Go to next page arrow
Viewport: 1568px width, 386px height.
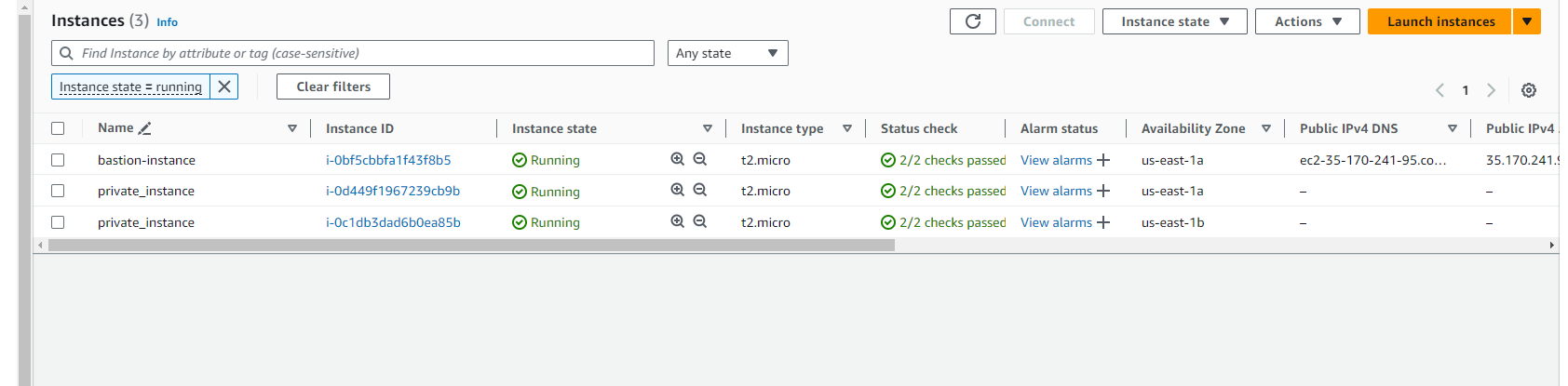(1491, 90)
